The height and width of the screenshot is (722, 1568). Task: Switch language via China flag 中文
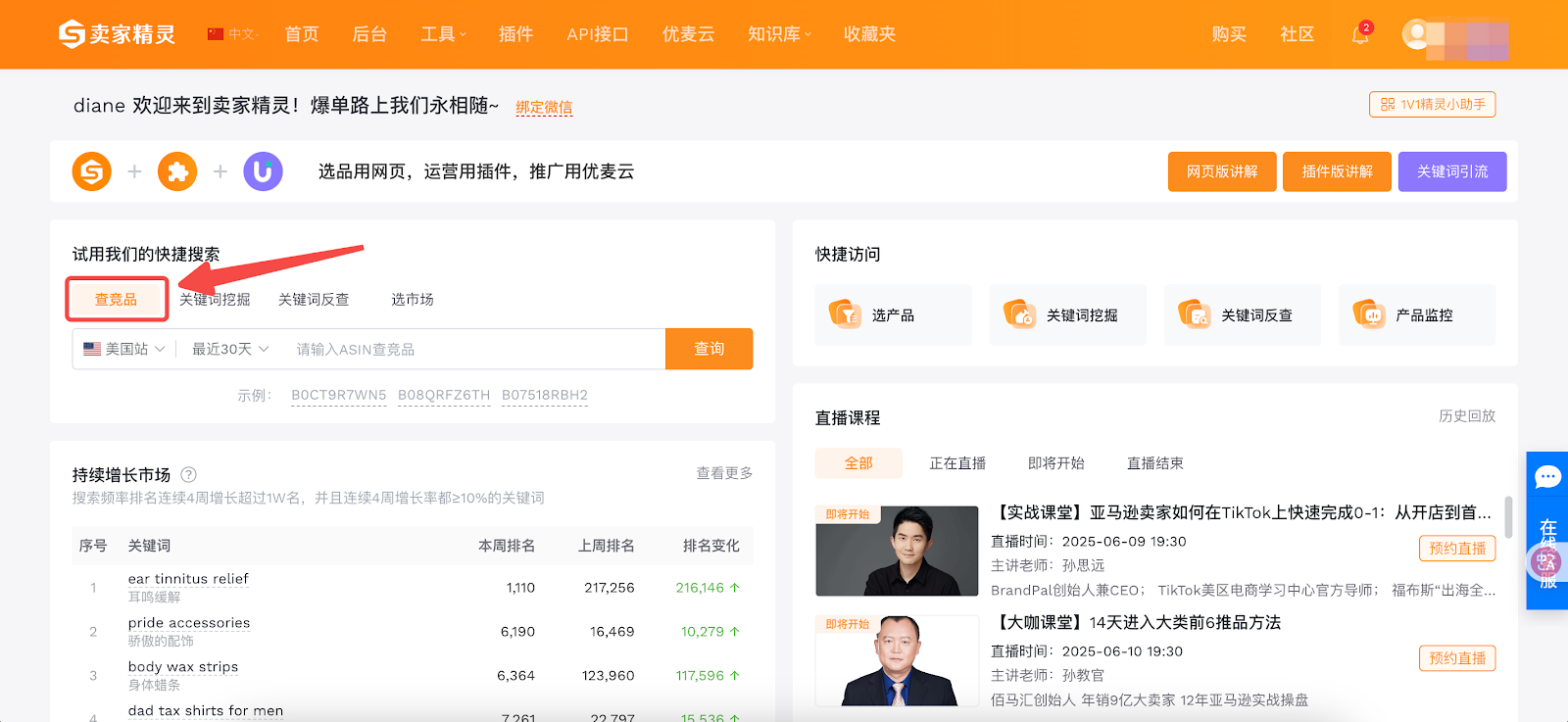pyautogui.click(x=231, y=34)
